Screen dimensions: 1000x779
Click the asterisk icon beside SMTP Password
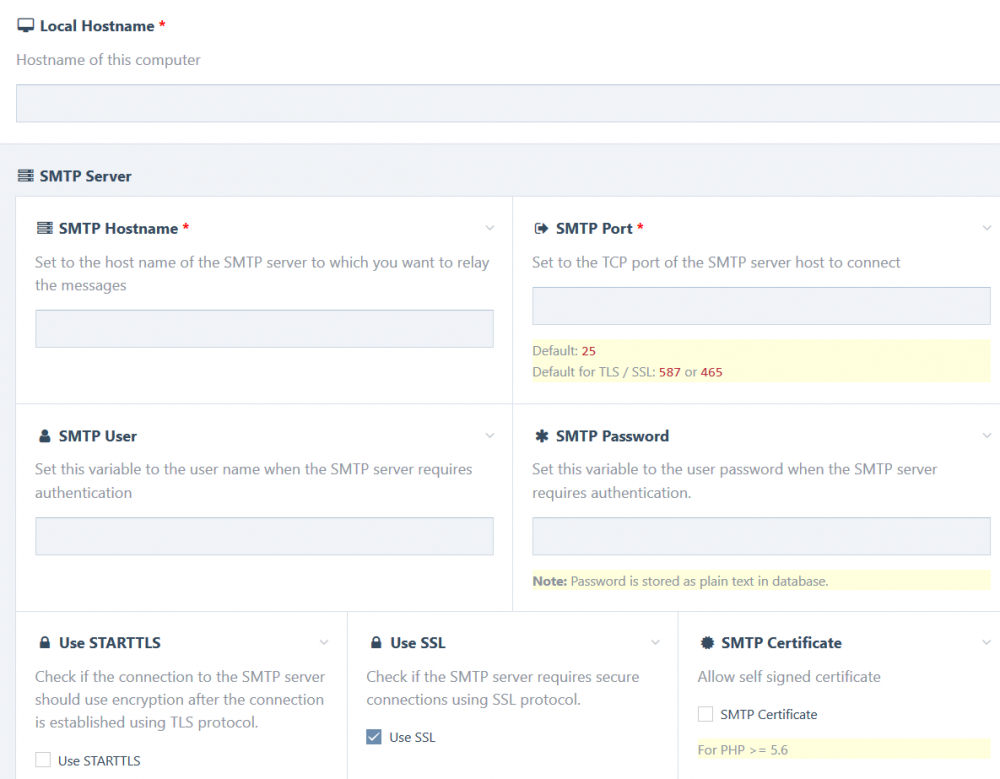[541, 436]
